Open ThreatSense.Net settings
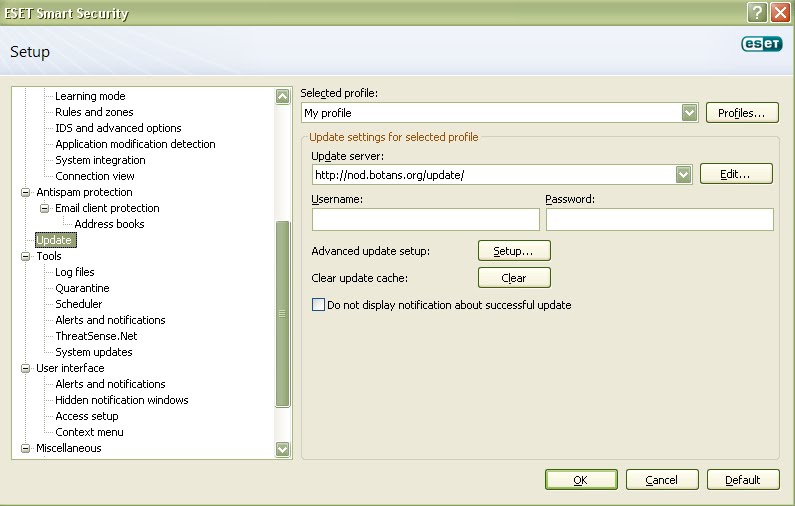Image resolution: width=795 pixels, height=506 pixels. click(x=96, y=336)
